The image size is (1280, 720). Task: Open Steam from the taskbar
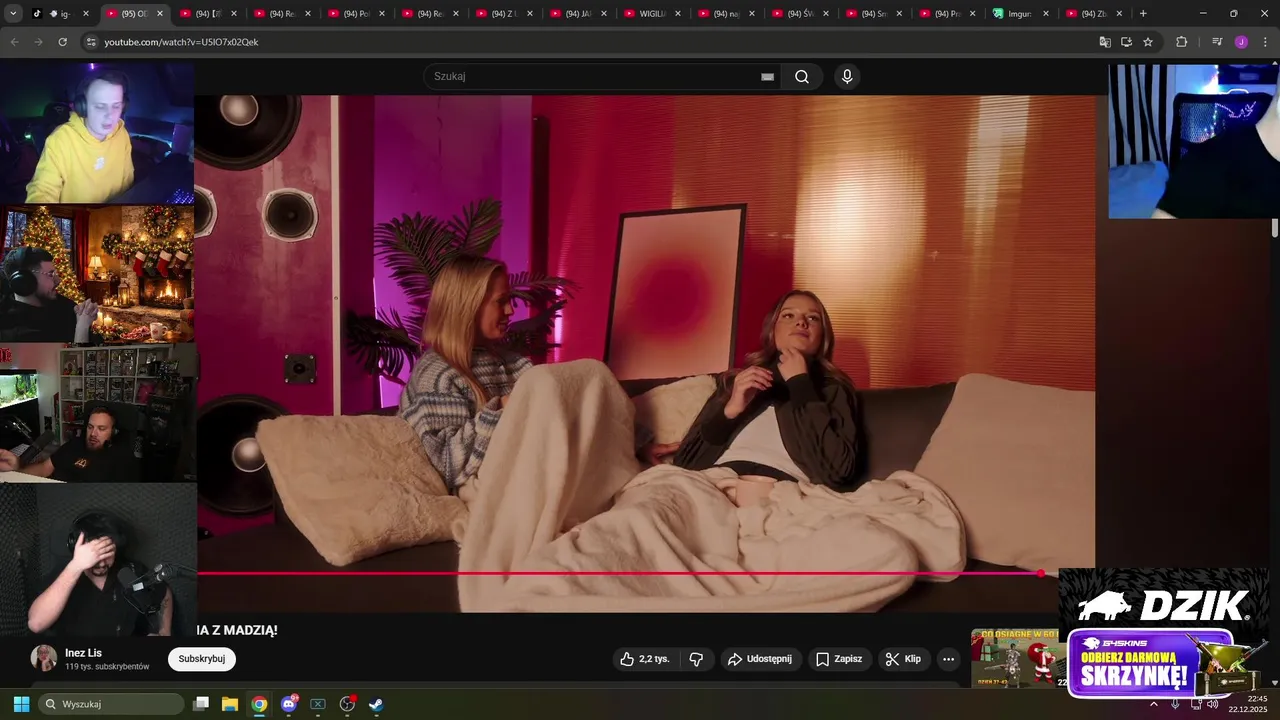point(376,704)
